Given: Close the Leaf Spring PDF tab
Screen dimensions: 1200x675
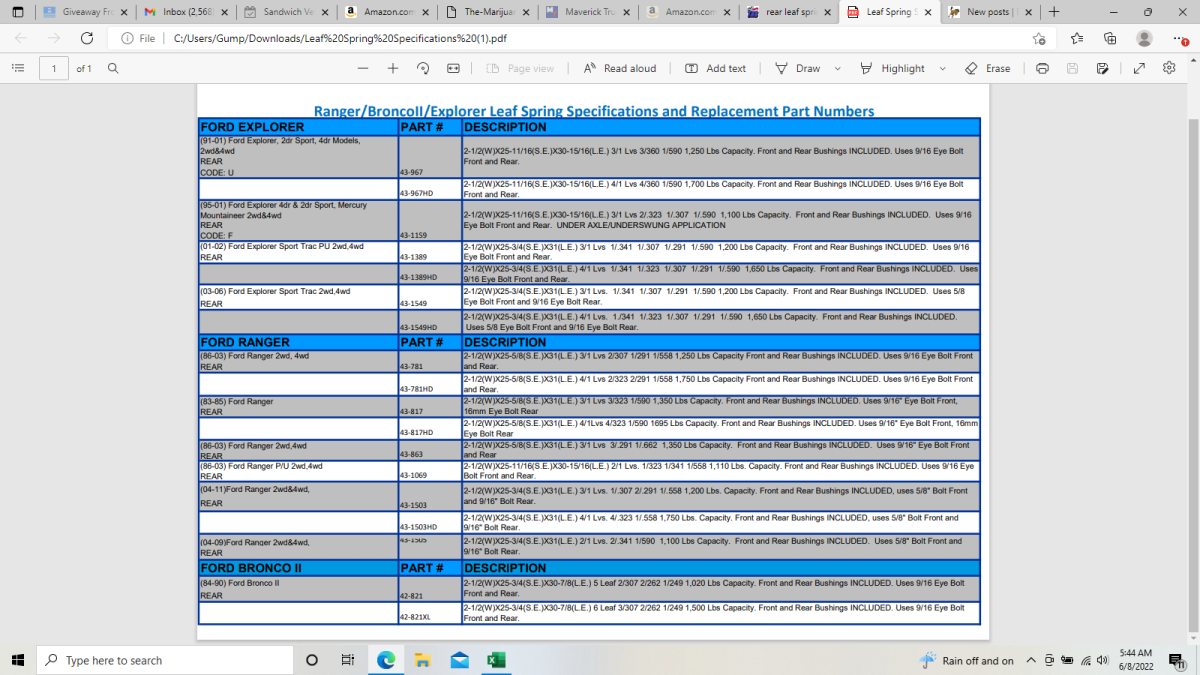Looking at the screenshot, I should click(x=927, y=12).
